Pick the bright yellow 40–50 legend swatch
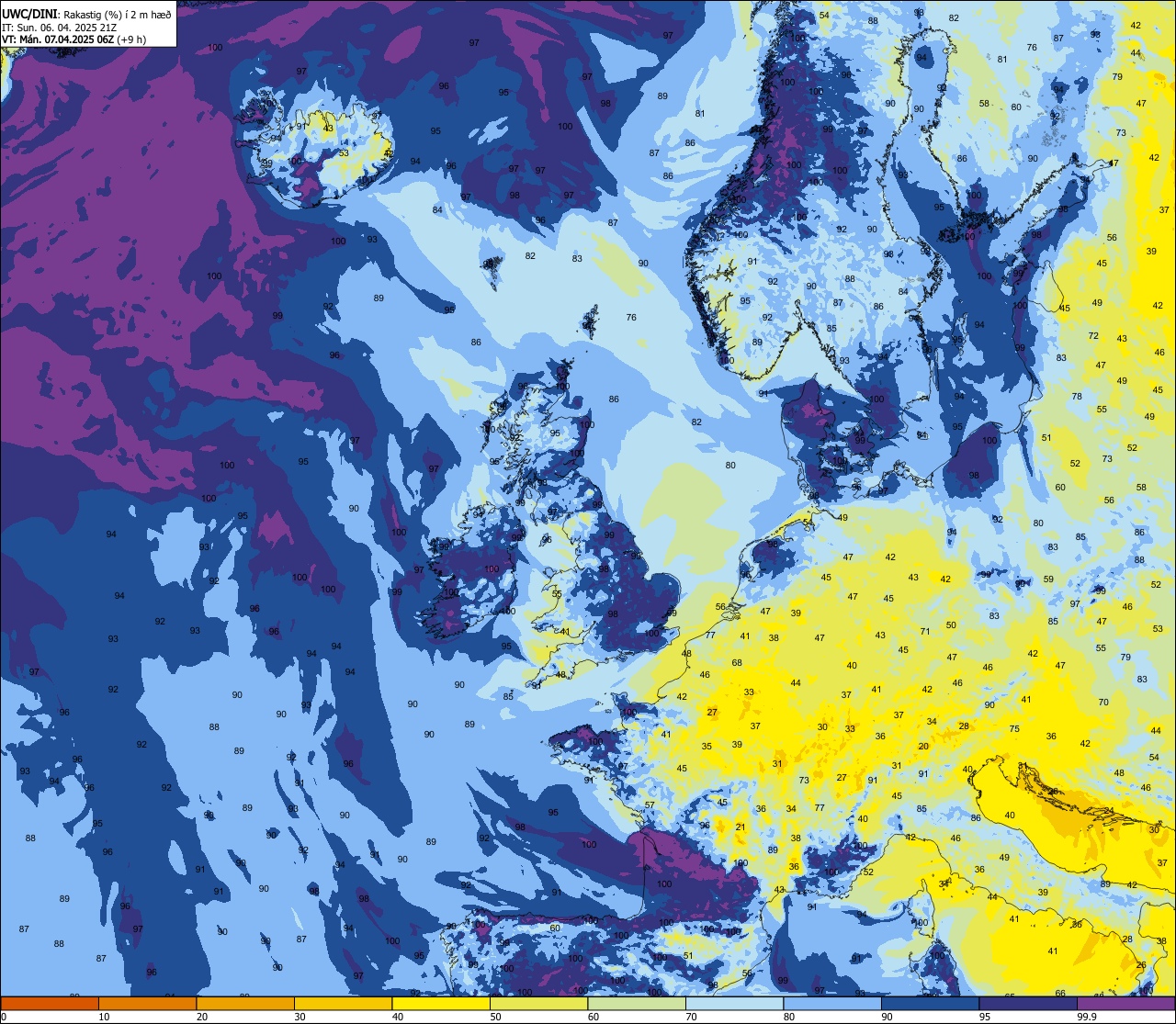This screenshot has height=1024, width=1176. (x=441, y=1003)
